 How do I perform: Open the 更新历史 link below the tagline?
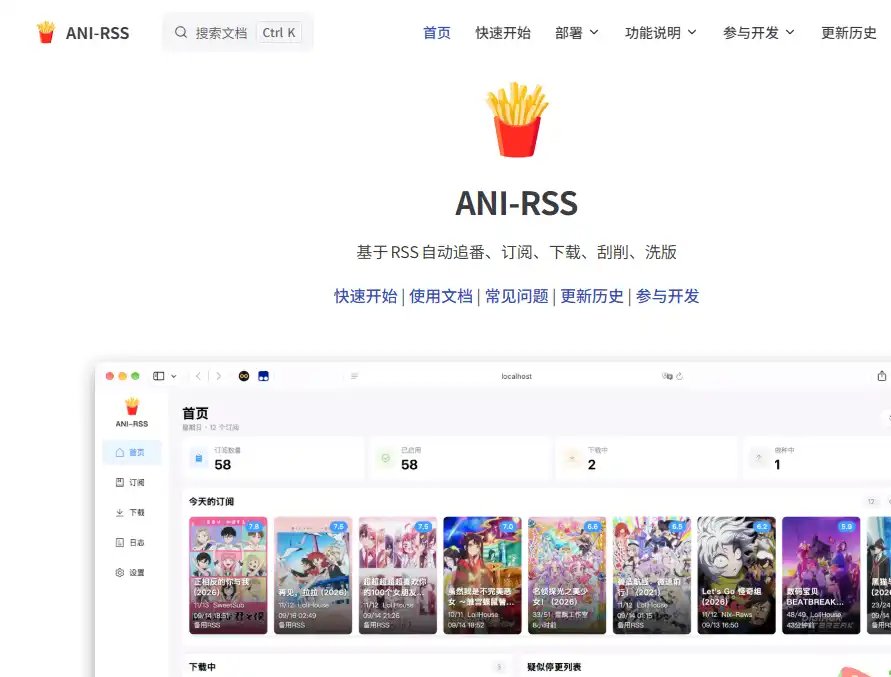592,296
